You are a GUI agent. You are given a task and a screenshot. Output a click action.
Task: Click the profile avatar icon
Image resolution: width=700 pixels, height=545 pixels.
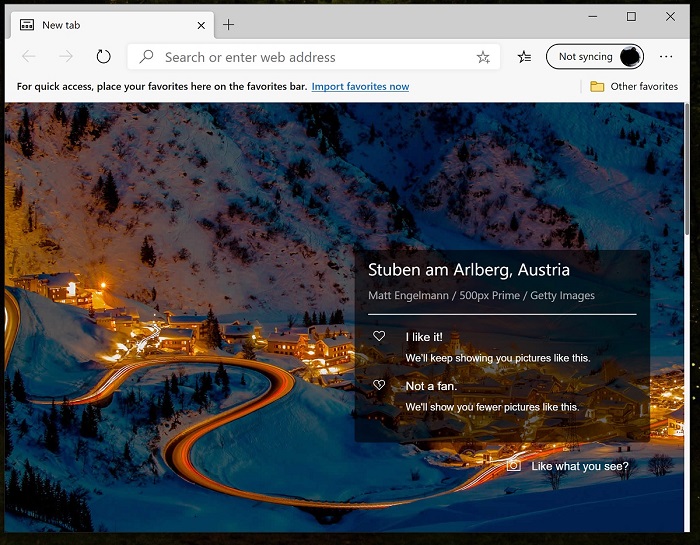[x=630, y=57]
